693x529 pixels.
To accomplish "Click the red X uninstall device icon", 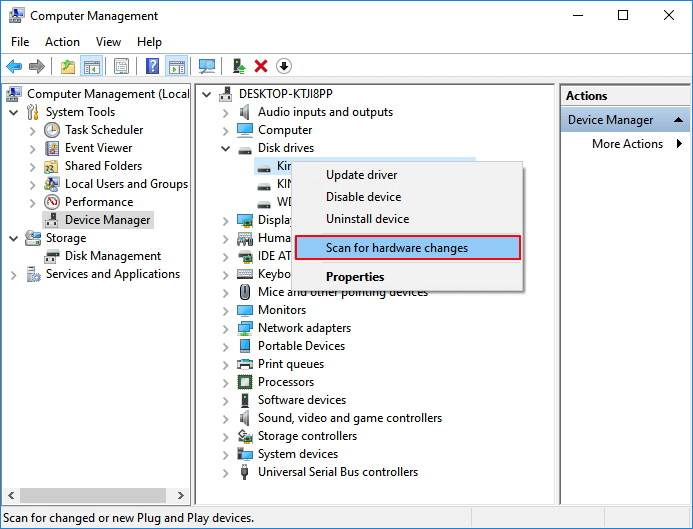I will point(261,66).
